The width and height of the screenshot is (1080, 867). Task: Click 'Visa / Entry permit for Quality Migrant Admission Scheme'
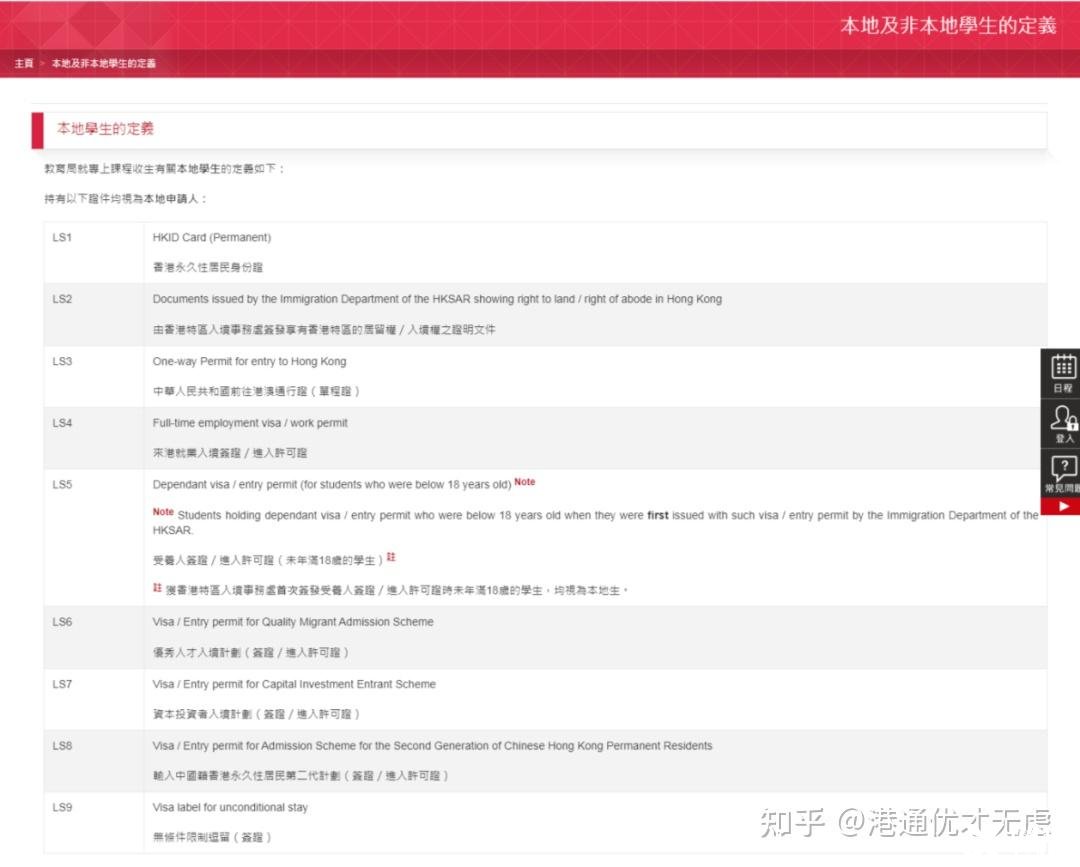293,622
